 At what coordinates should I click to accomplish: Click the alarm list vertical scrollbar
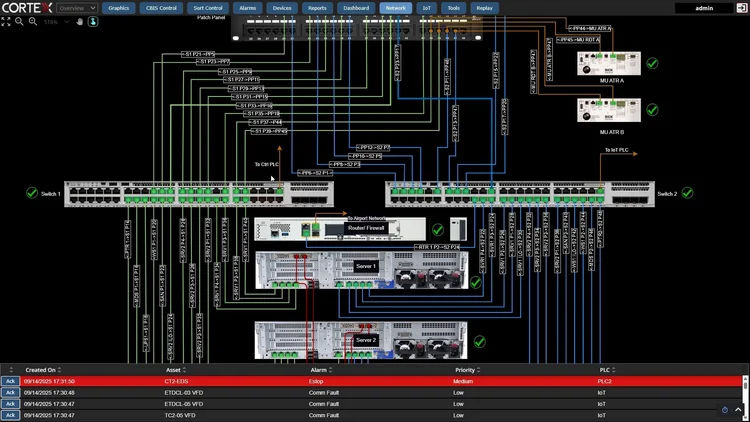coord(745,398)
